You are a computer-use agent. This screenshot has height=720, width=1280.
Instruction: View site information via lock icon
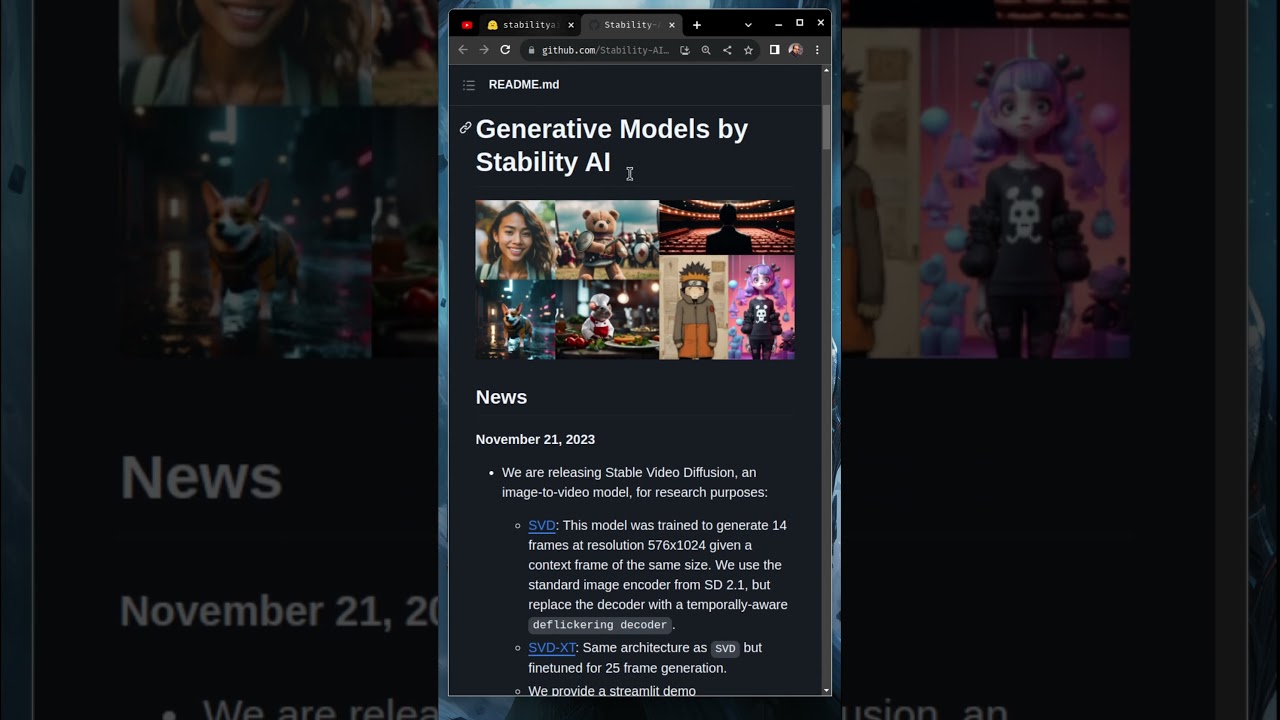(532, 50)
